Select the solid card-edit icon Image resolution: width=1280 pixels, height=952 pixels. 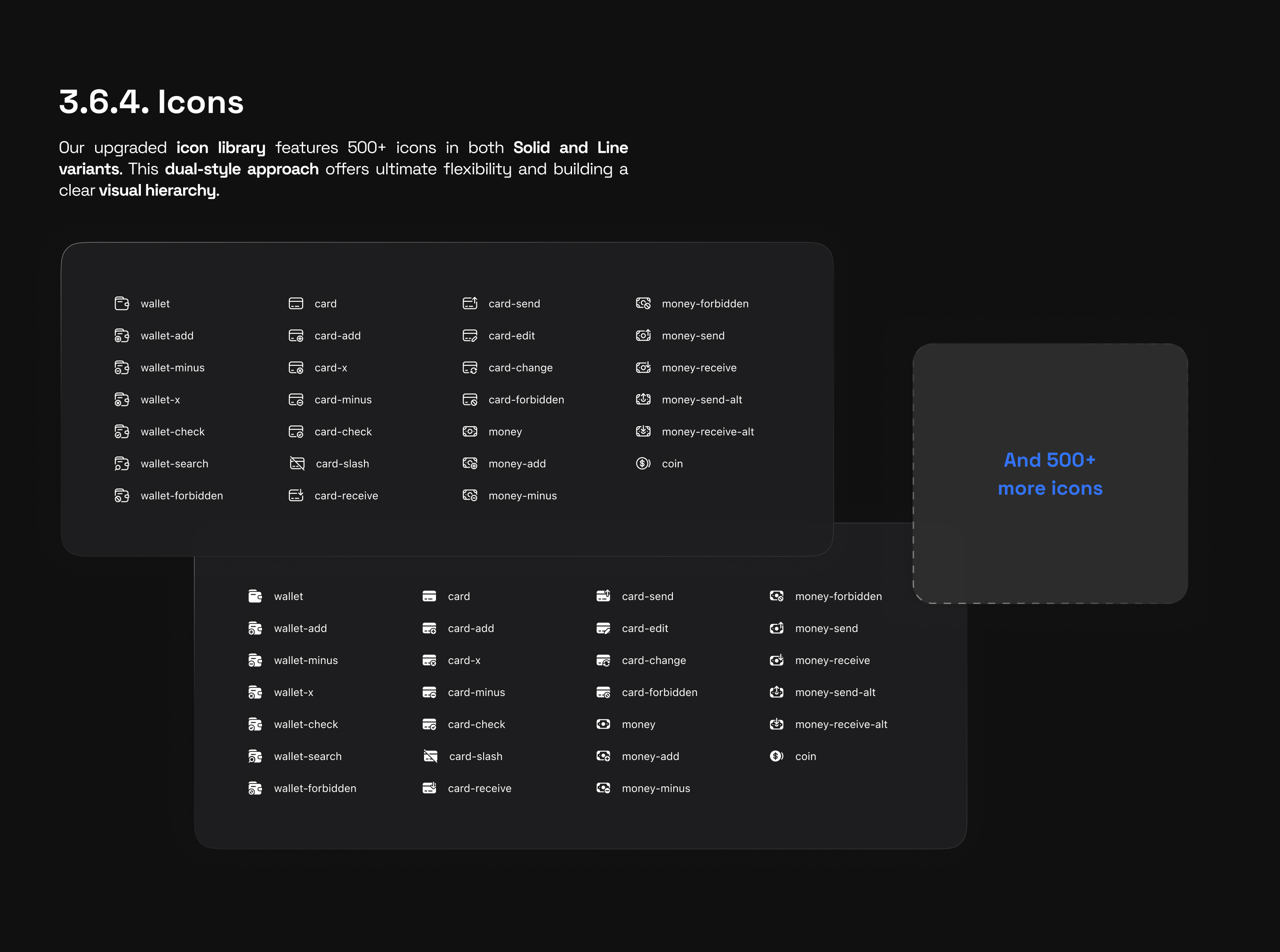tap(603, 628)
